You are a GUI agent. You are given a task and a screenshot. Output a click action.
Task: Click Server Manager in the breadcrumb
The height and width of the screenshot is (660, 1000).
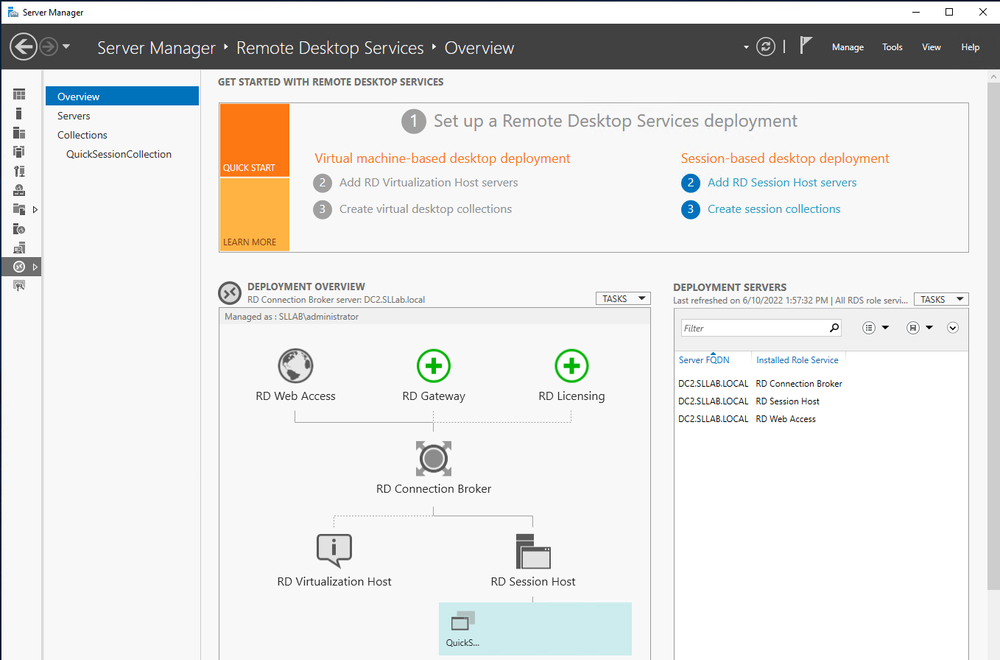[x=156, y=48]
